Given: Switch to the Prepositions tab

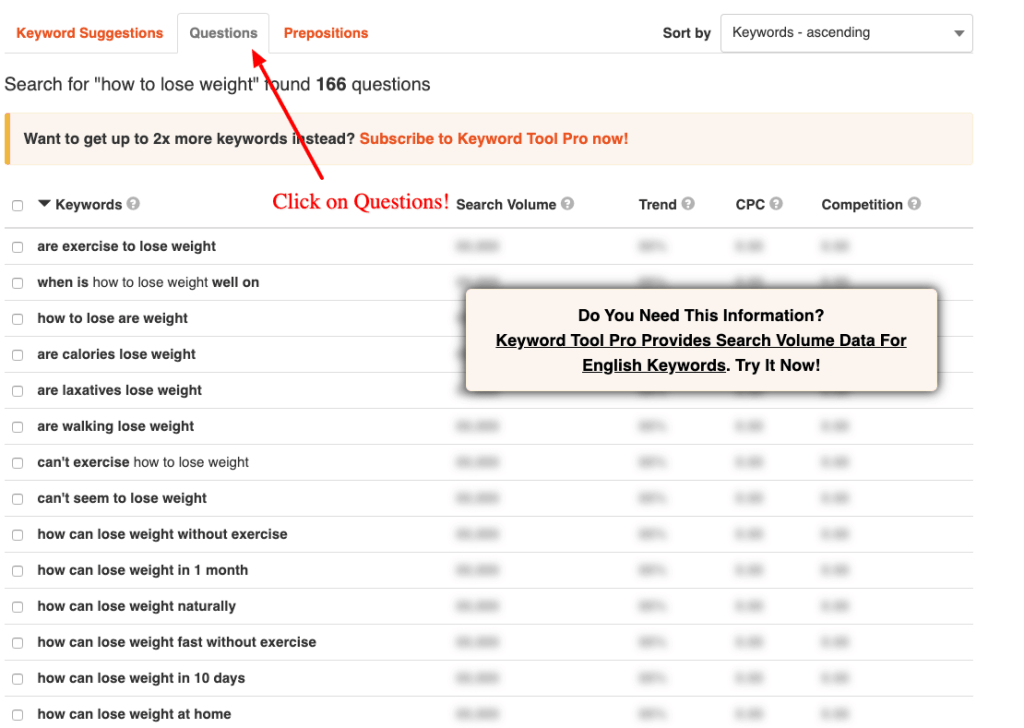Looking at the screenshot, I should click(326, 33).
